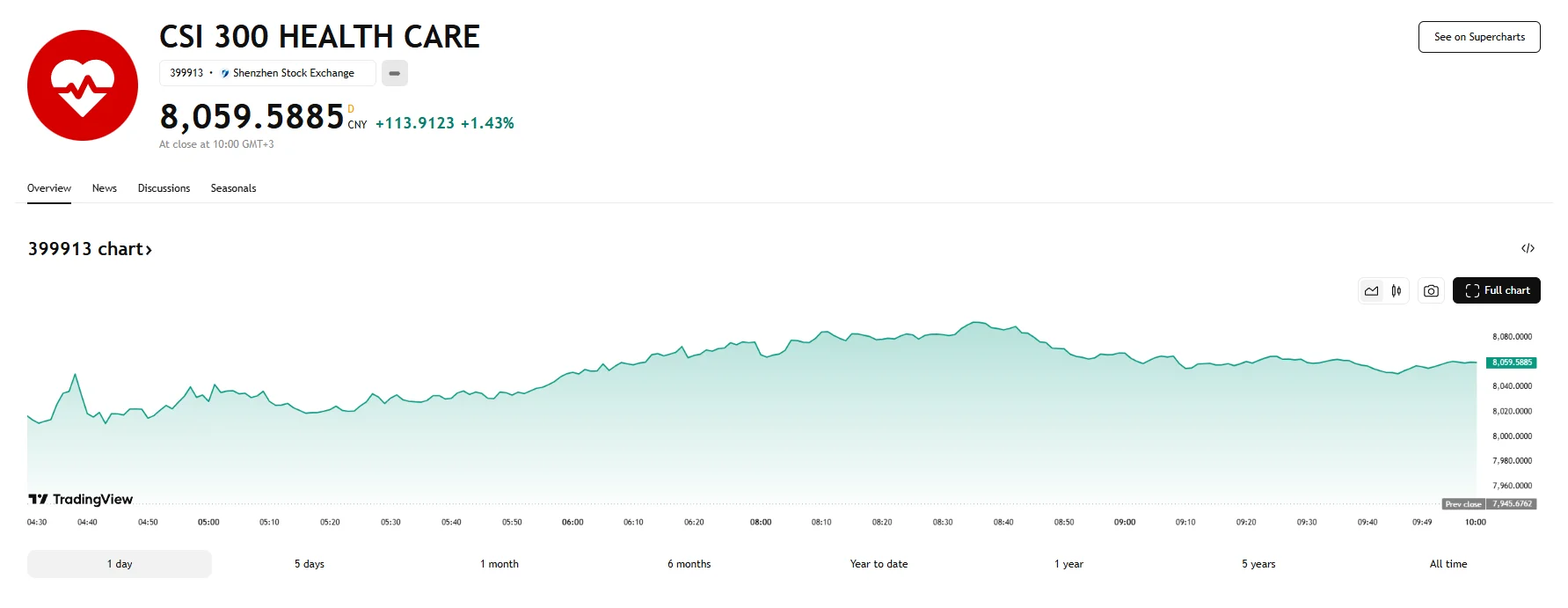Click the red heart health care logo
Viewport: 1568px width, 608px height.
[x=83, y=85]
